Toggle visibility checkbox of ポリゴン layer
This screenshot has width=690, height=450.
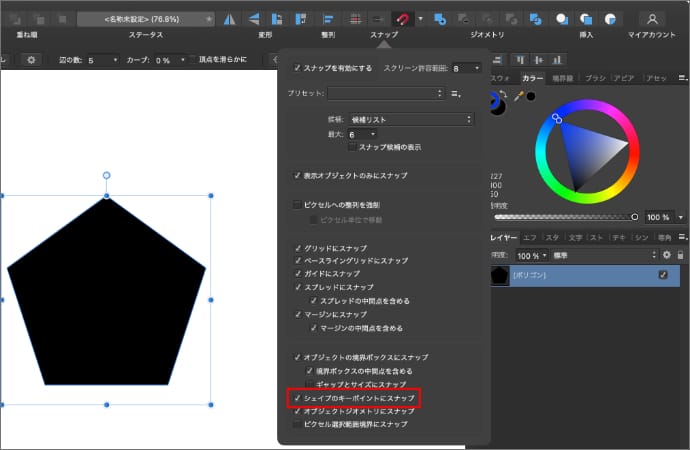[663, 275]
